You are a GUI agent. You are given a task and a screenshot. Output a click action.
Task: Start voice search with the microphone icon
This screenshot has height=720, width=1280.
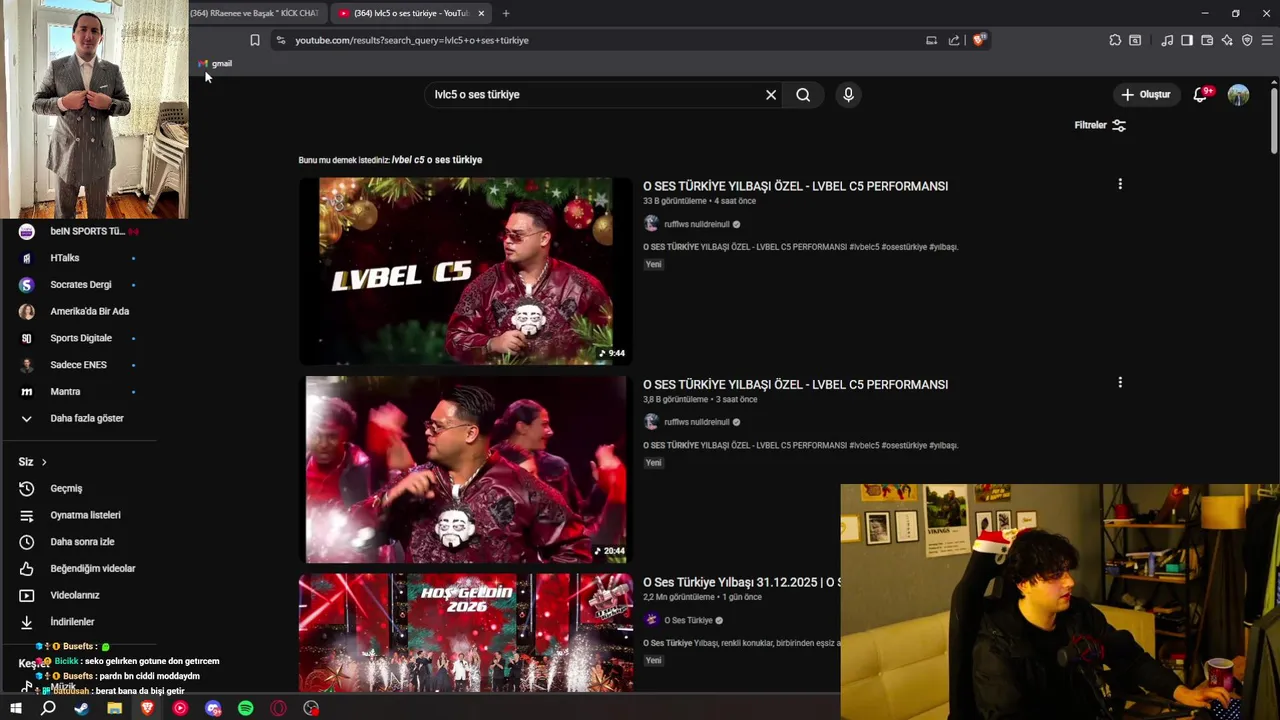click(848, 95)
